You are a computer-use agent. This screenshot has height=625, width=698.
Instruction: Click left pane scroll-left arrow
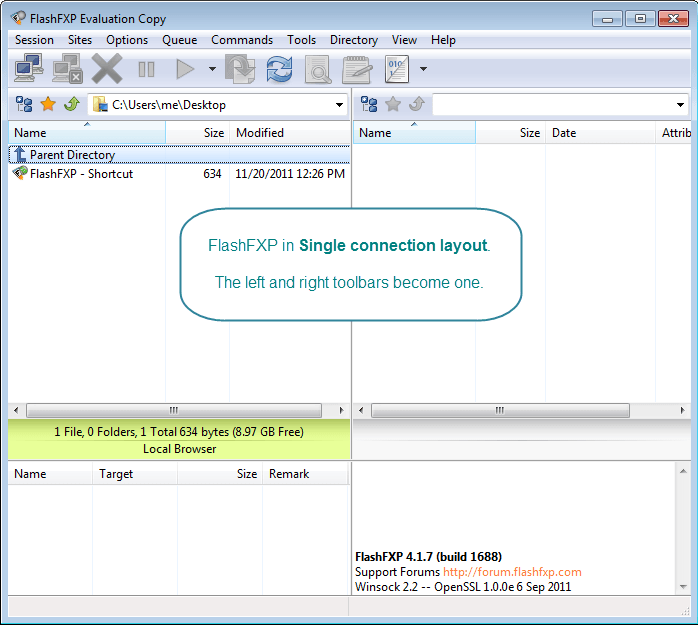(x=16, y=410)
